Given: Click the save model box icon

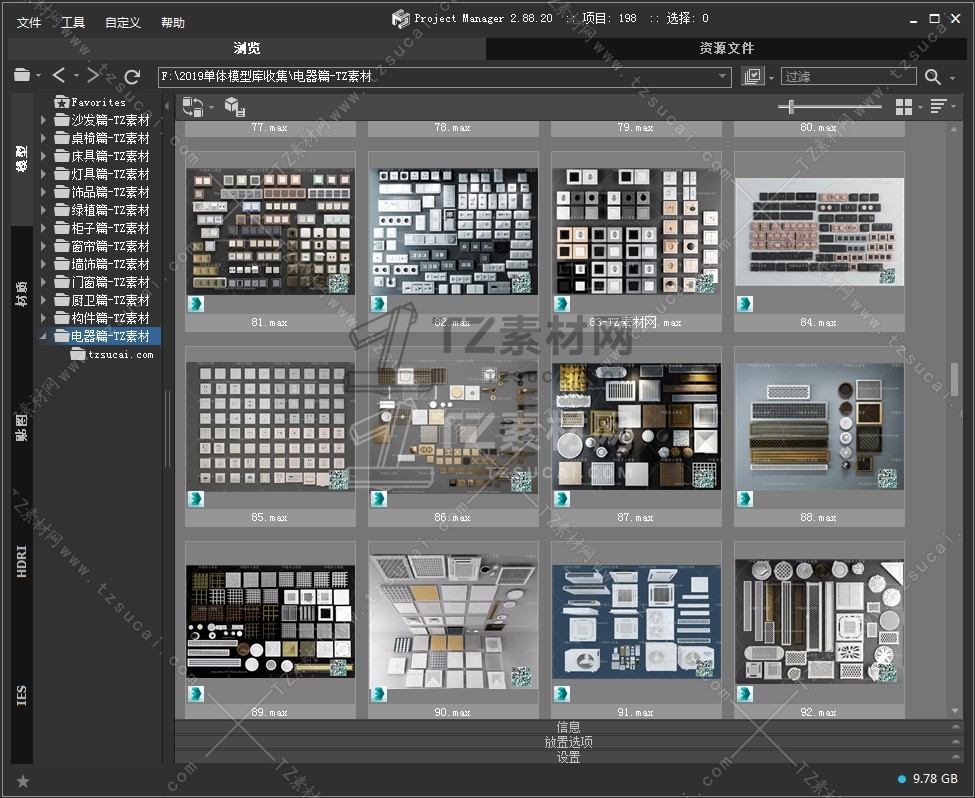Looking at the screenshot, I should (234, 106).
